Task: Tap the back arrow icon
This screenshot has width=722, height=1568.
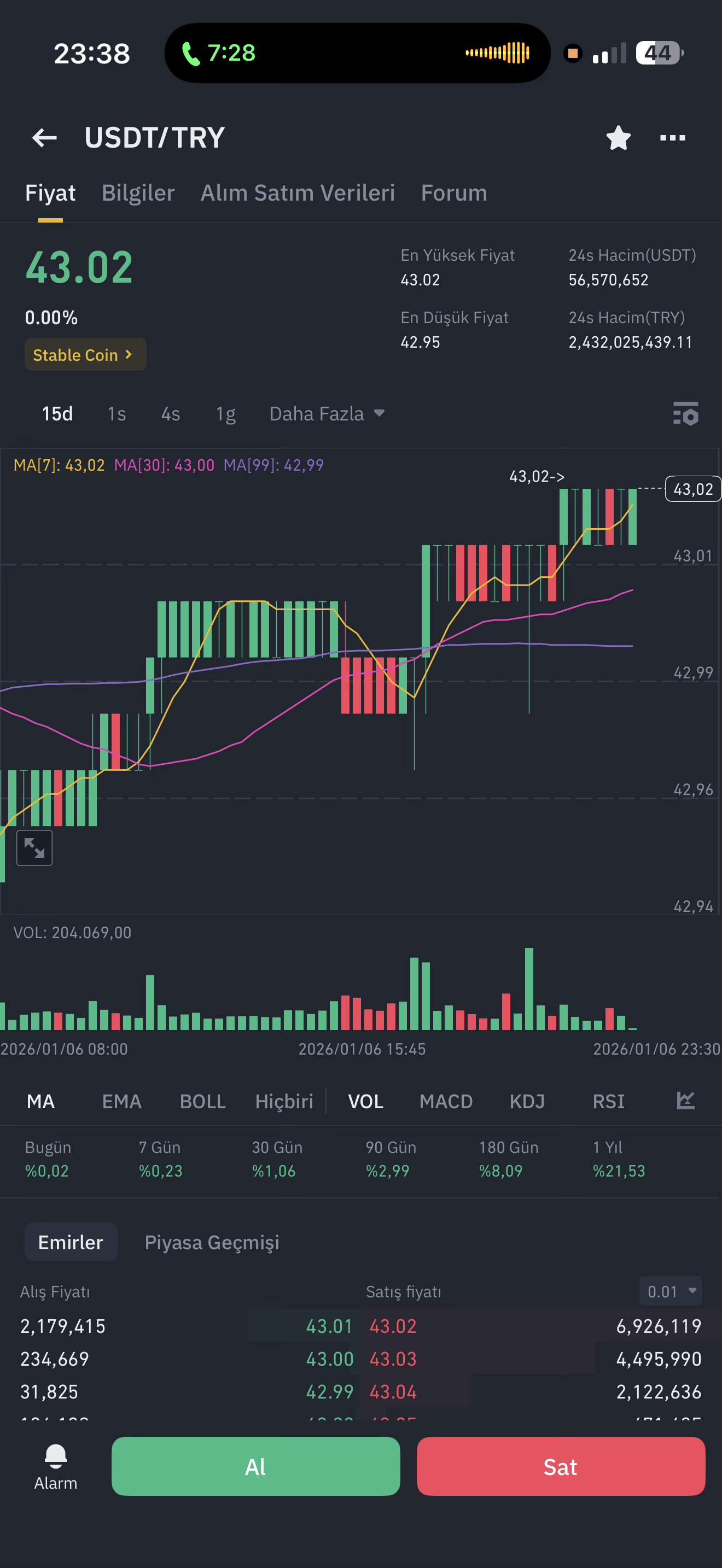Action: (x=44, y=138)
